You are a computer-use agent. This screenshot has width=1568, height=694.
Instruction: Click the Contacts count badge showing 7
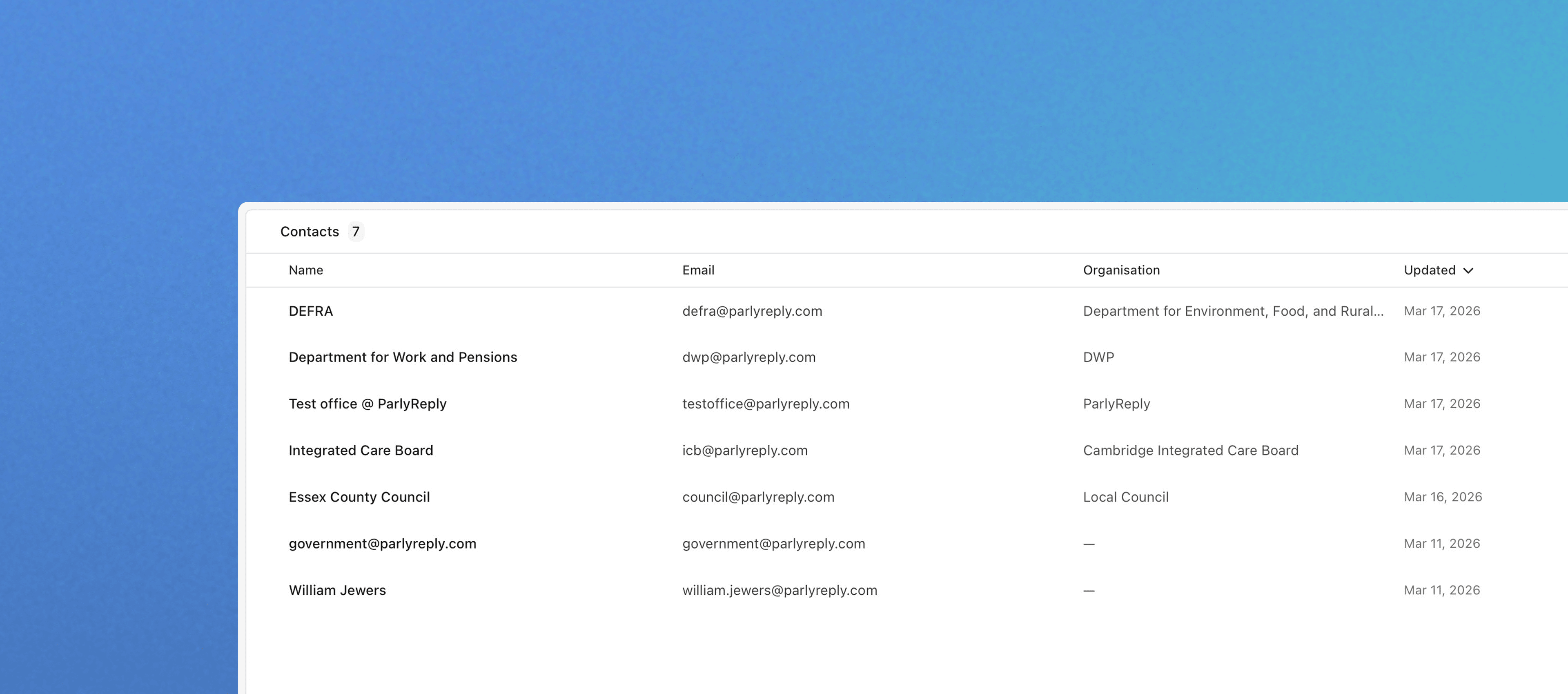click(356, 232)
